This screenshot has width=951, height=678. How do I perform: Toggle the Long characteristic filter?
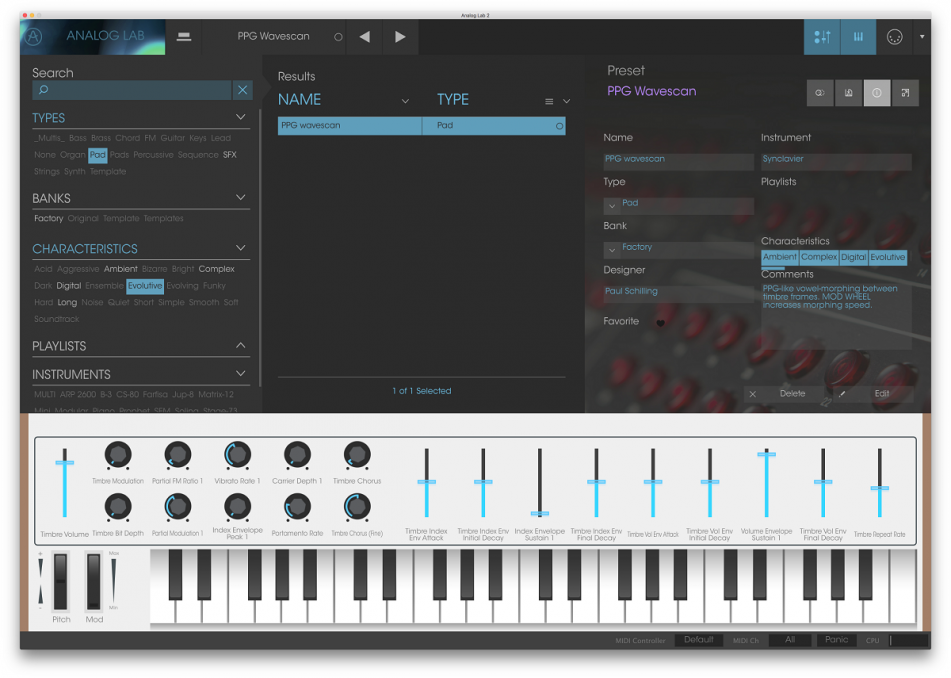(67, 302)
